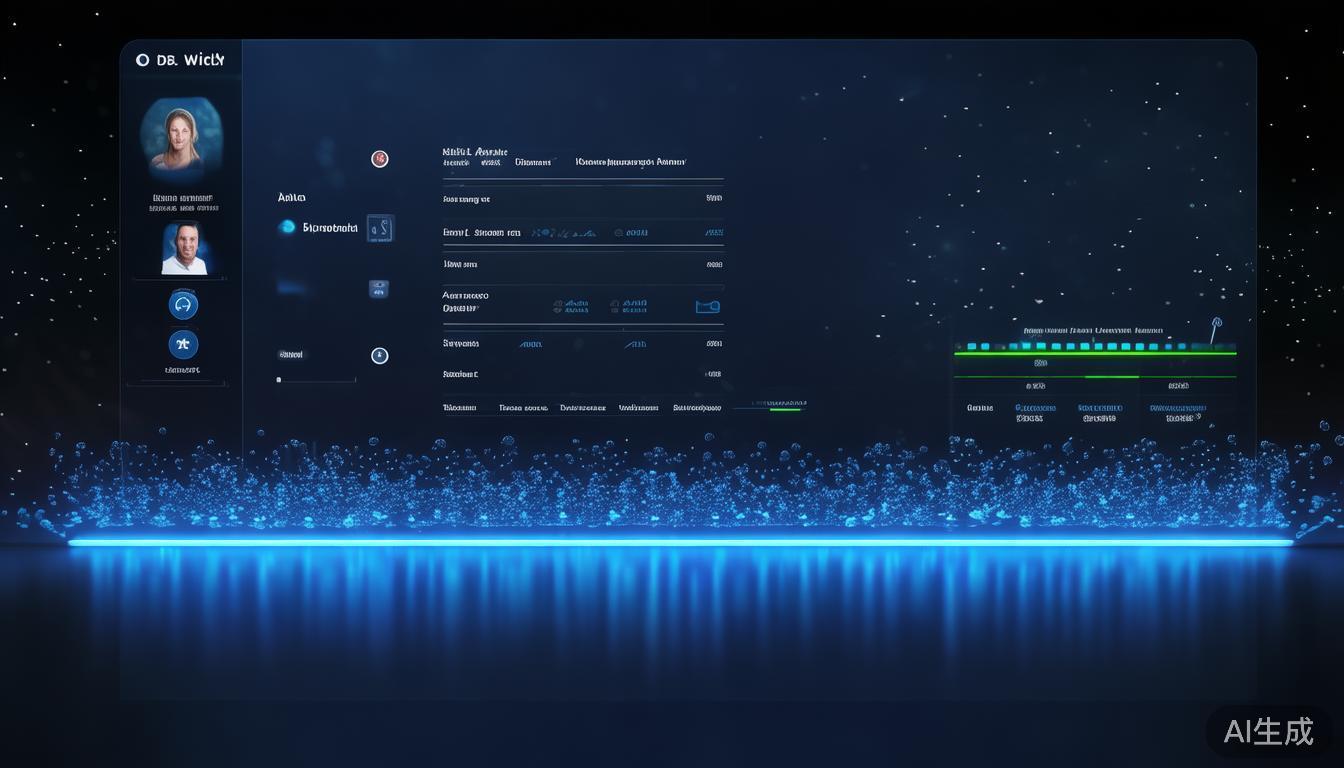Open the rightmost blue link under the chart
The height and width of the screenshot is (768, 1344).
[1178, 408]
